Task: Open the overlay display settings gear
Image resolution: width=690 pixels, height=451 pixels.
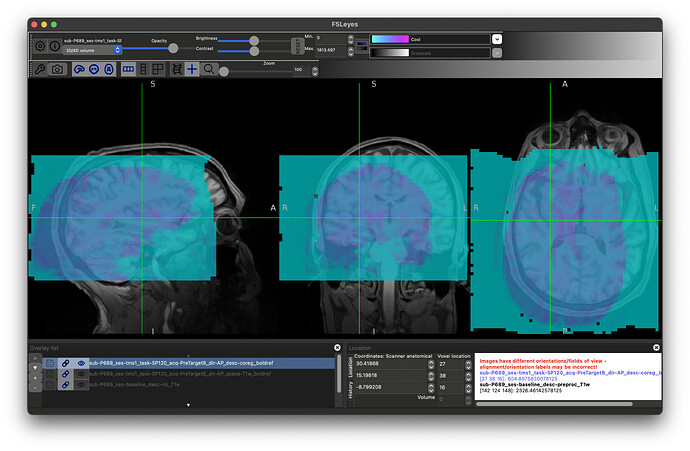Action: 40,45
